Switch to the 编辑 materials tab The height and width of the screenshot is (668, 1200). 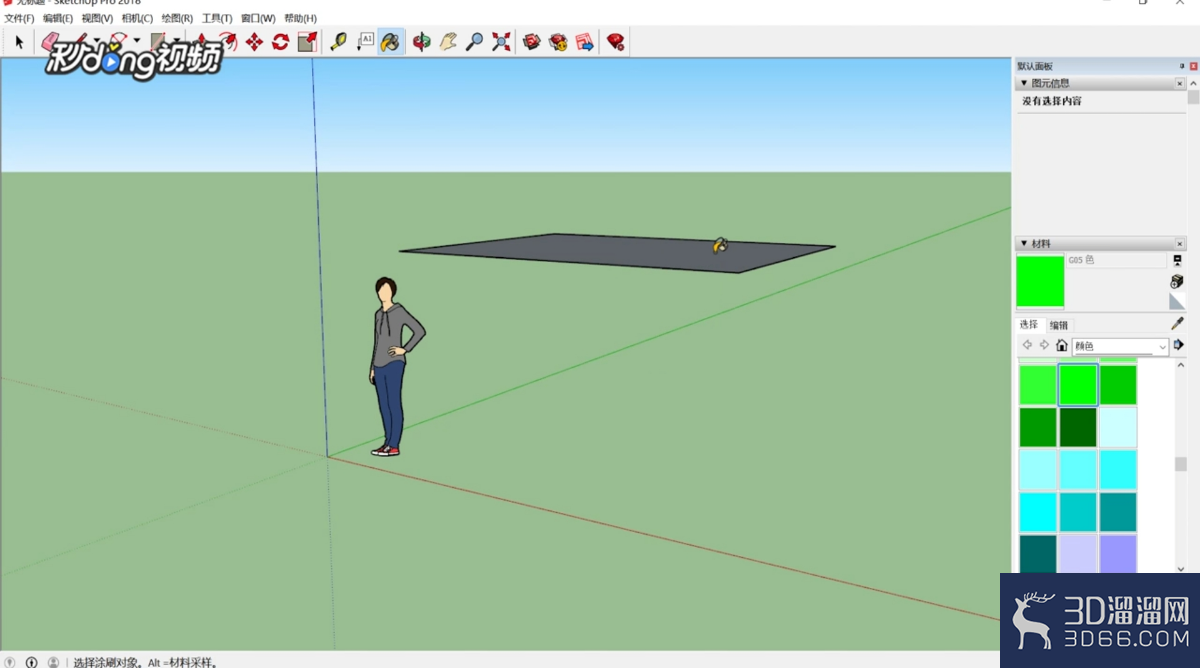[1059, 325]
